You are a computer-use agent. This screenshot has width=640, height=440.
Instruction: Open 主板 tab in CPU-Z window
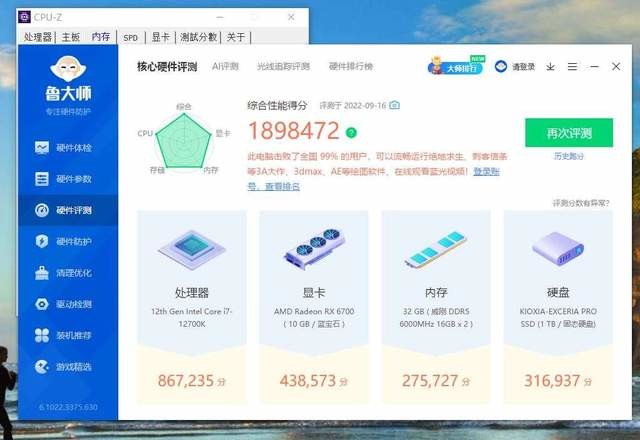71,37
